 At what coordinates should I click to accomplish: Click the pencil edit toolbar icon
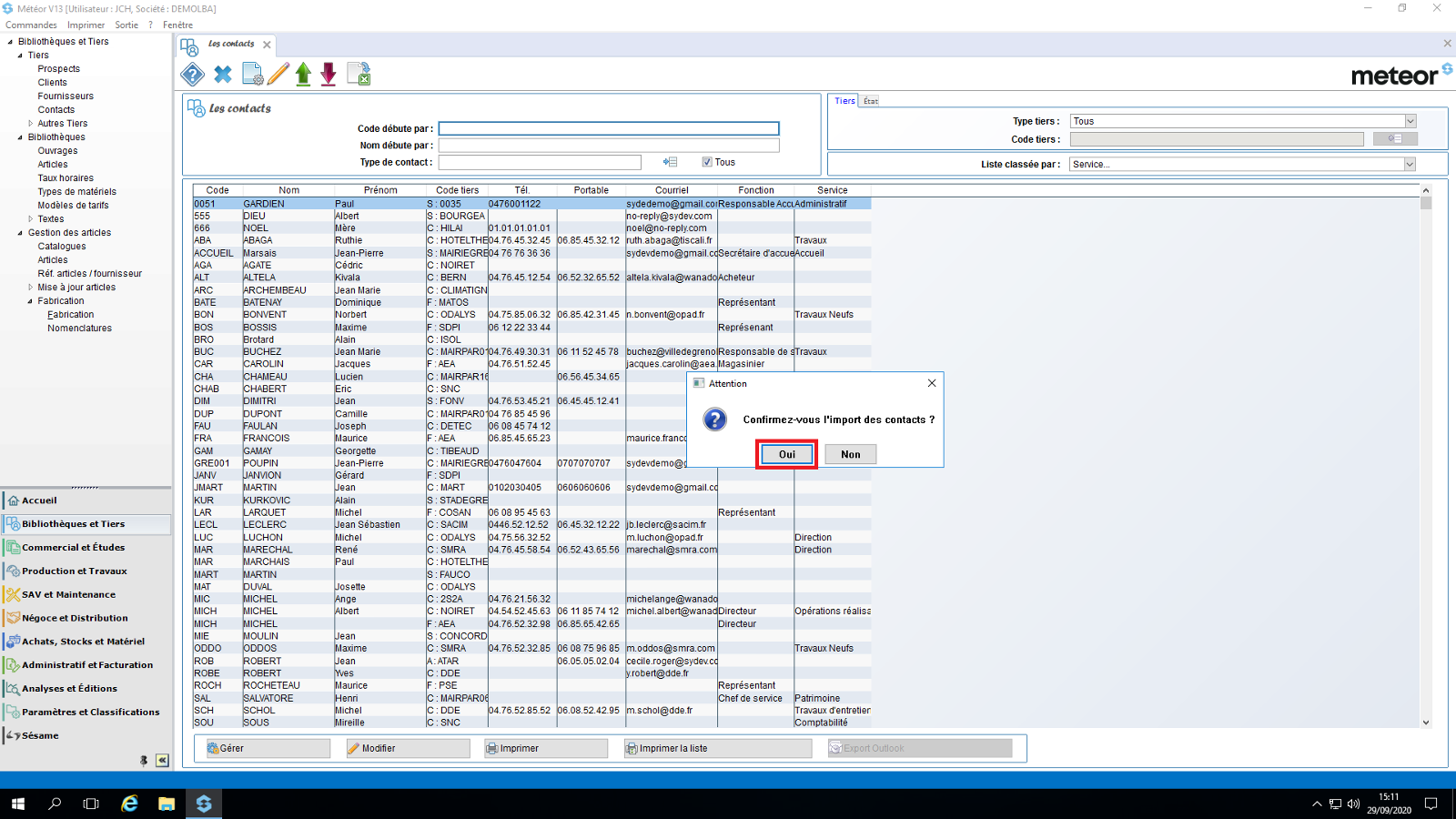[x=278, y=75]
